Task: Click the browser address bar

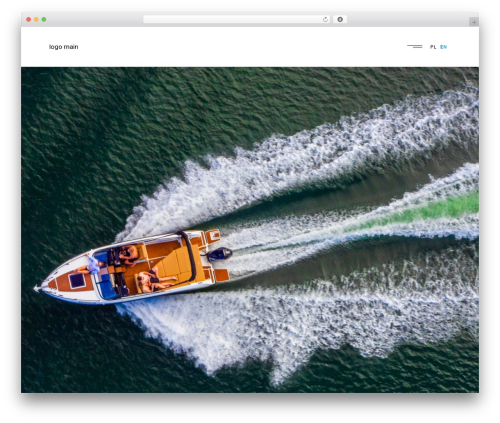Action: point(236,20)
